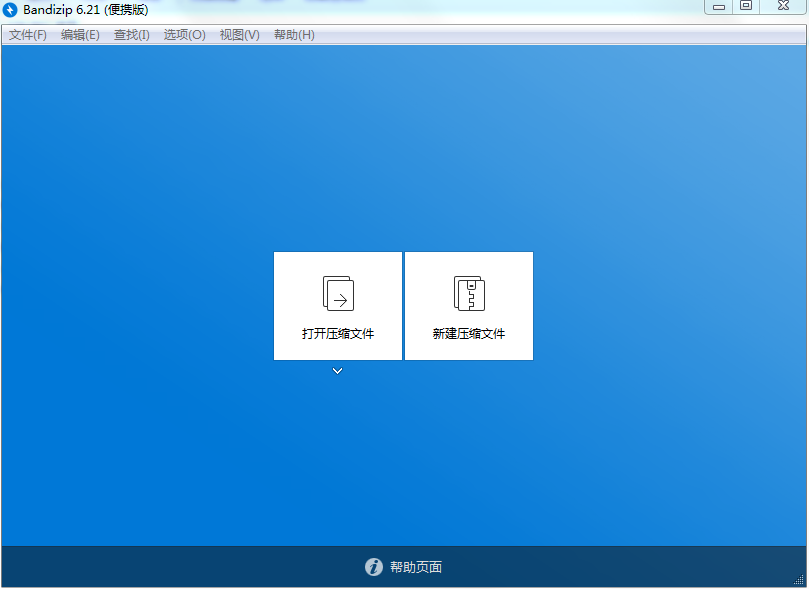Open the 选项(O) menu
The width and height of the screenshot is (809, 589).
point(184,35)
